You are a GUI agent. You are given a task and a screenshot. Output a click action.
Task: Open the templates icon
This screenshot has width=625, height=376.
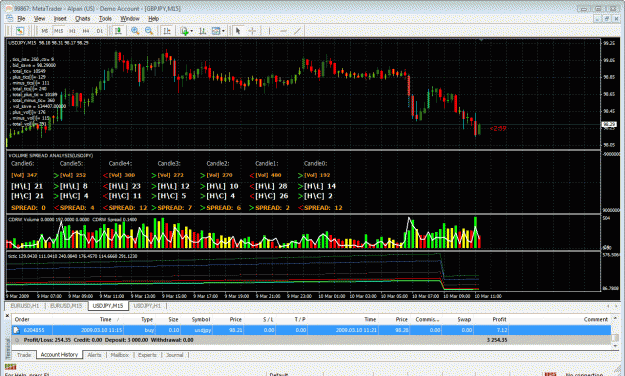(216, 31)
